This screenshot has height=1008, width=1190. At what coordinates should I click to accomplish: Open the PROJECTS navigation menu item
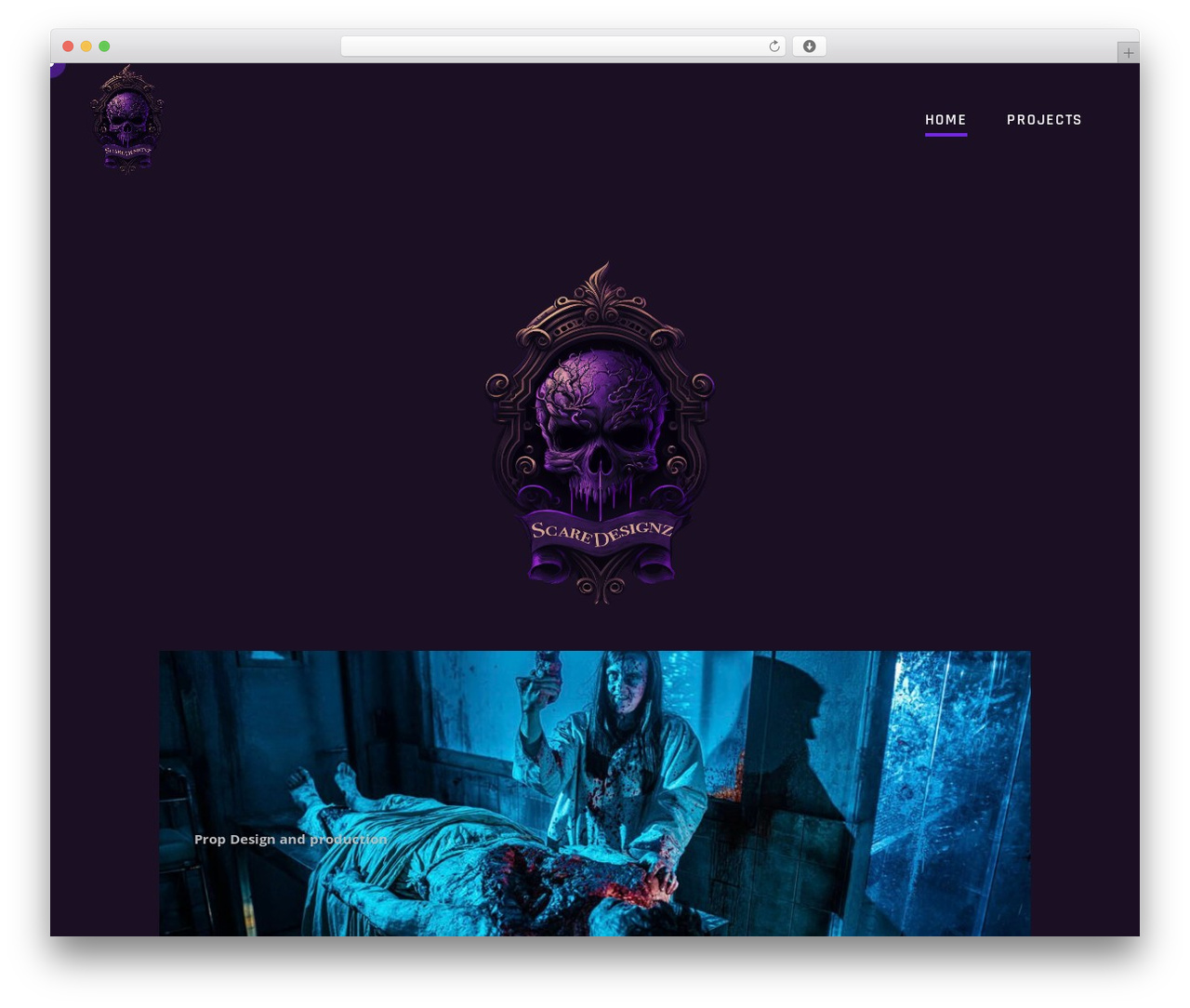coord(1044,120)
